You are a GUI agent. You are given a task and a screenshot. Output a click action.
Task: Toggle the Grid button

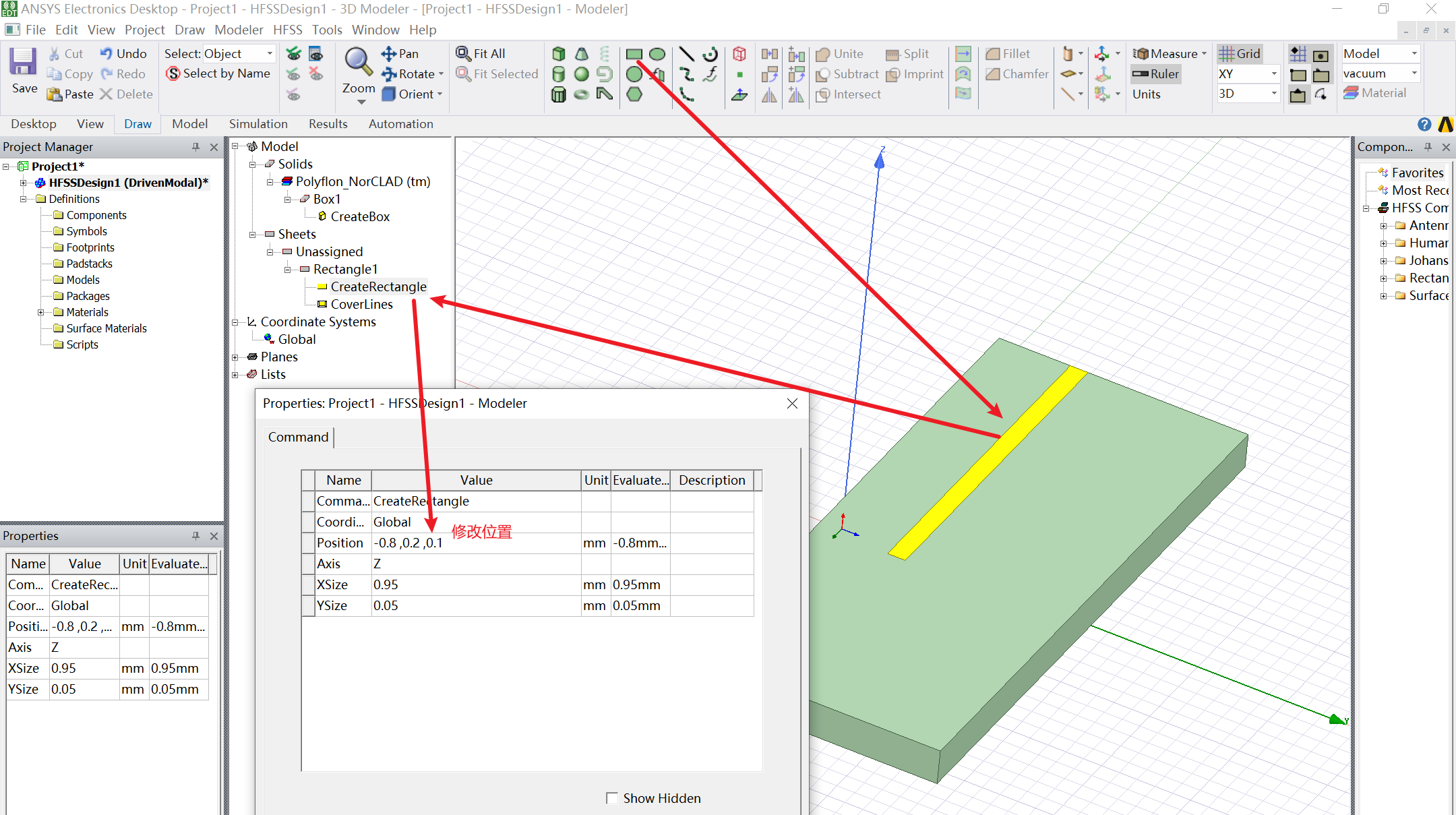(1240, 54)
